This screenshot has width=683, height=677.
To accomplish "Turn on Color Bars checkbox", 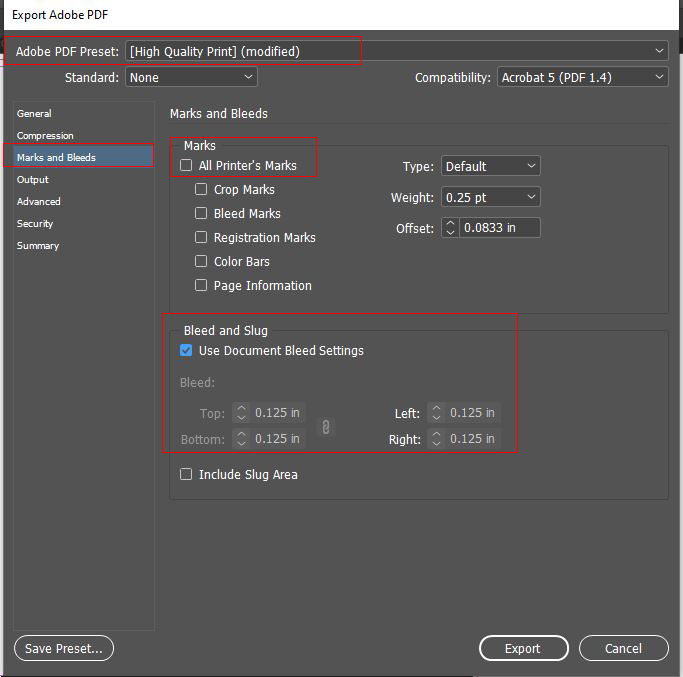I will tap(201, 261).
